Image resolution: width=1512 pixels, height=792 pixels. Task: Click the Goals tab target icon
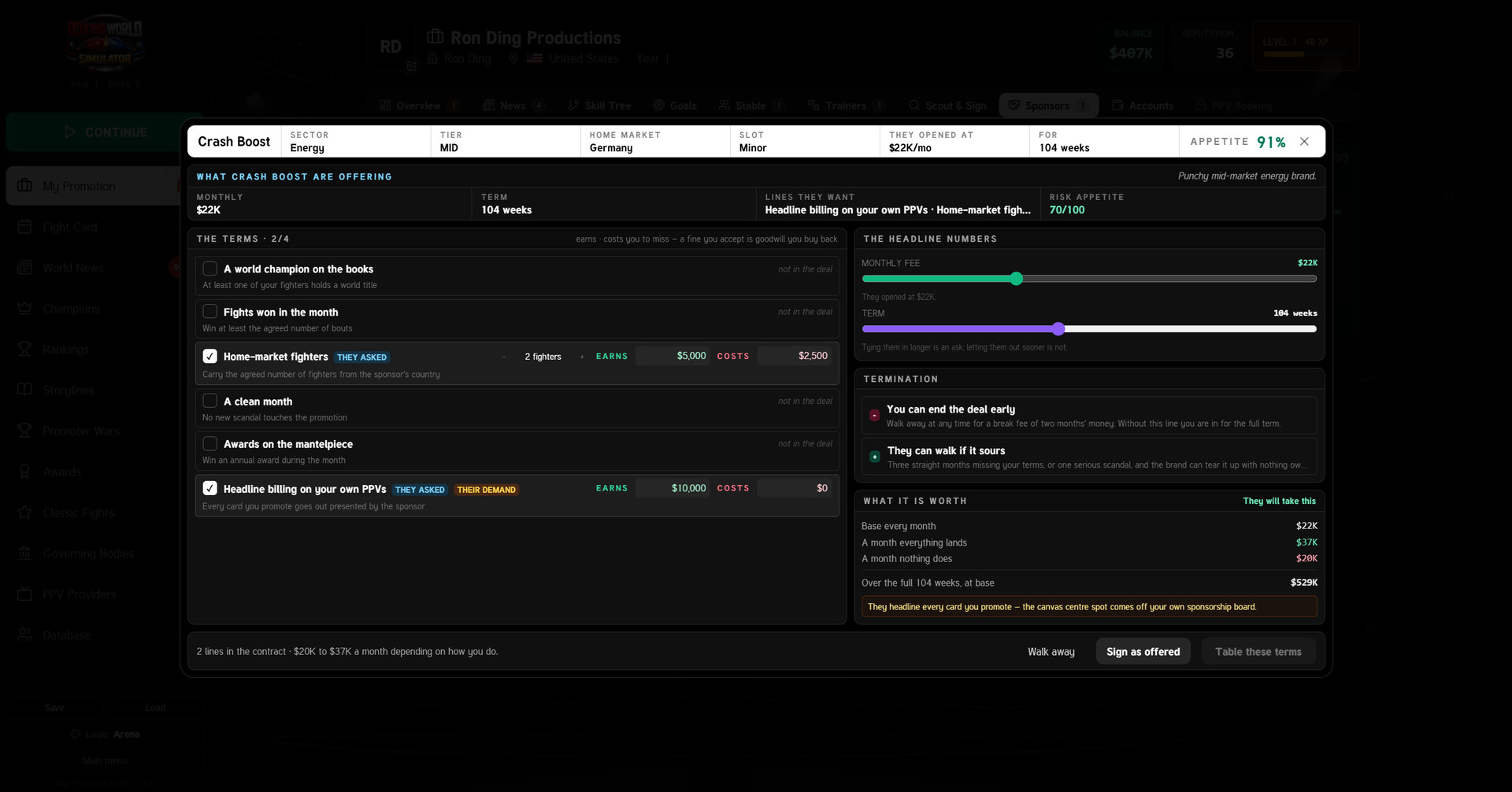[x=658, y=105]
